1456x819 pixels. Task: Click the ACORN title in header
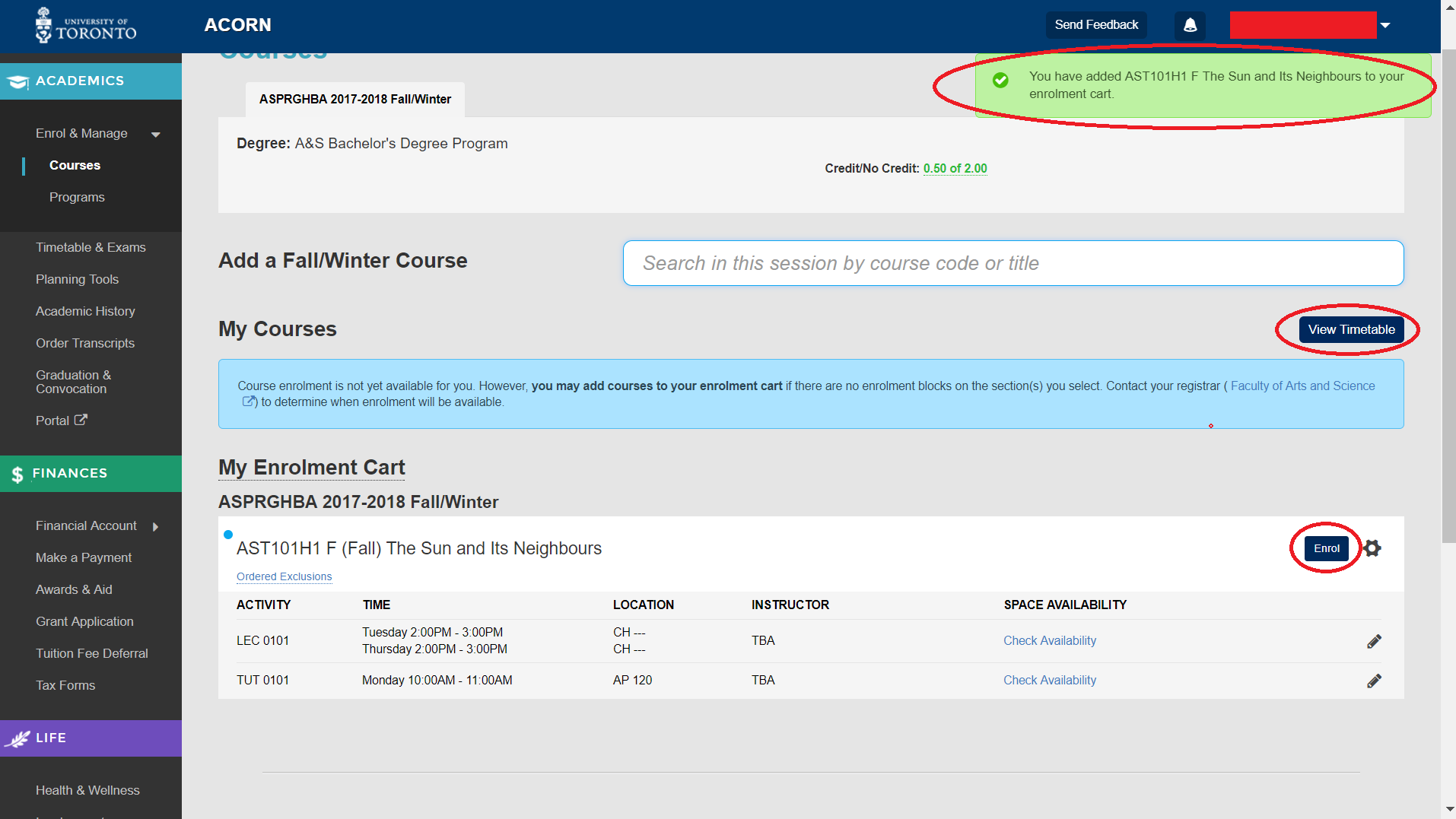click(x=237, y=25)
